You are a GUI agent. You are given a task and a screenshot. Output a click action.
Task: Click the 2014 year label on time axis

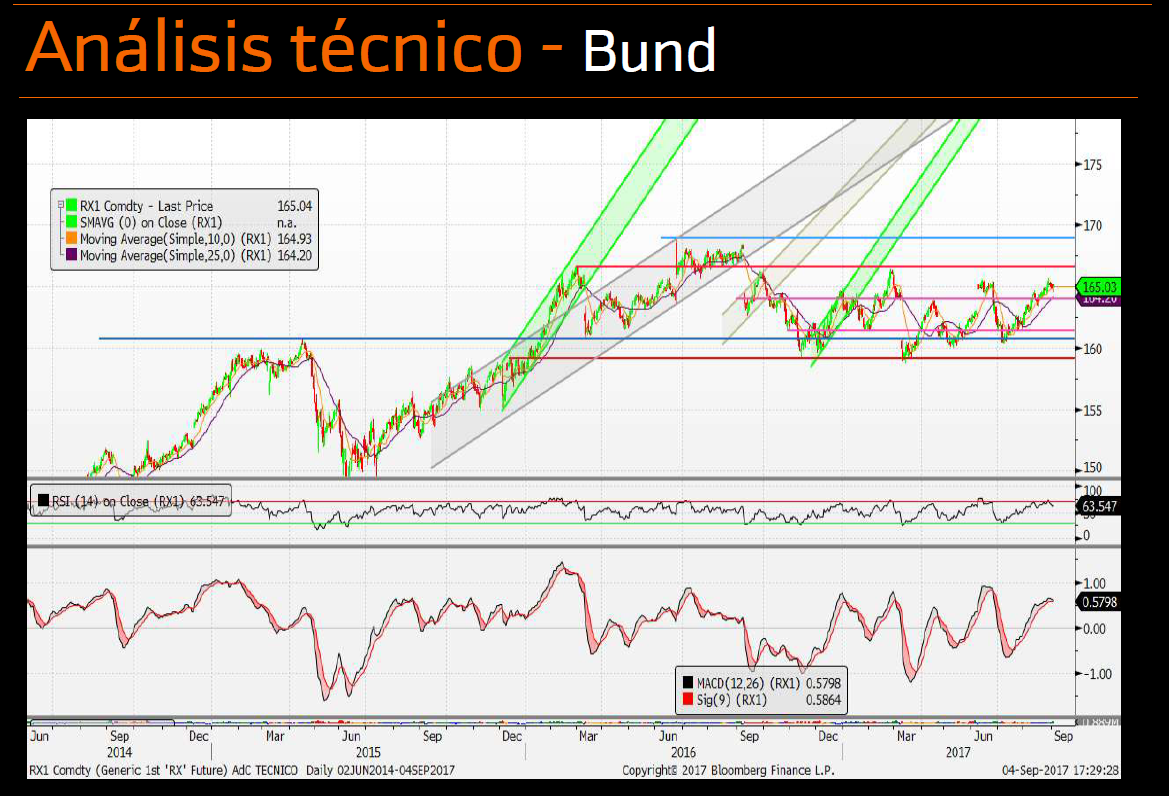pyautogui.click(x=119, y=752)
